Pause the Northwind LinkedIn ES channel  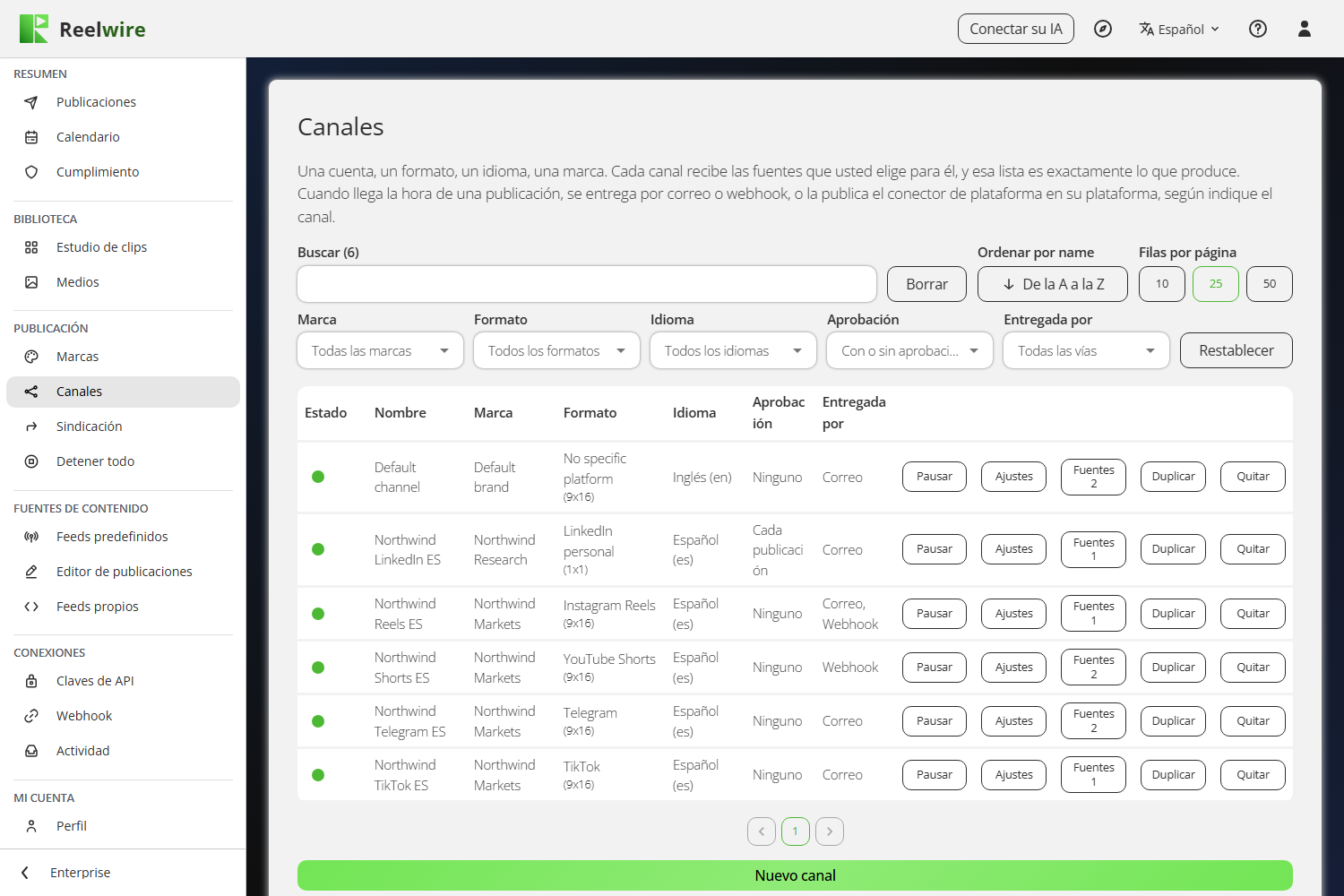[x=935, y=549]
